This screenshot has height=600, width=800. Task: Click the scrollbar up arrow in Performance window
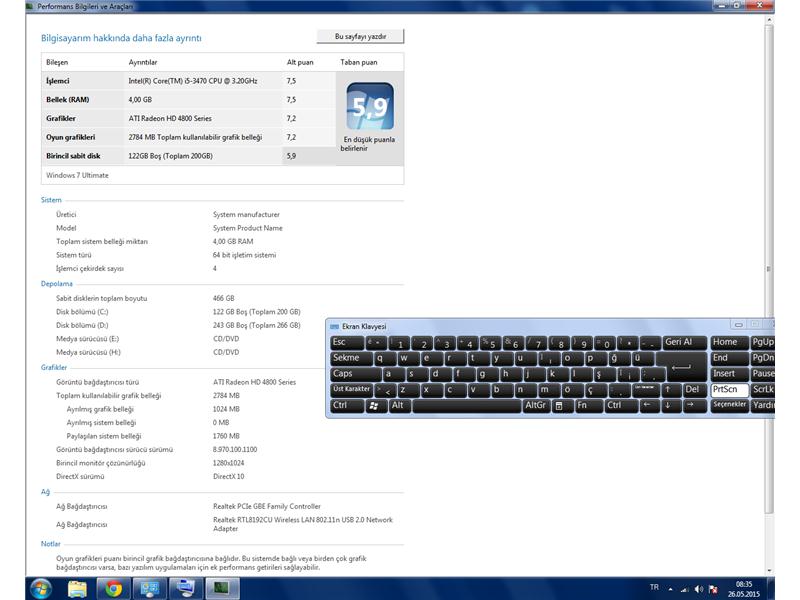[x=769, y=19]
